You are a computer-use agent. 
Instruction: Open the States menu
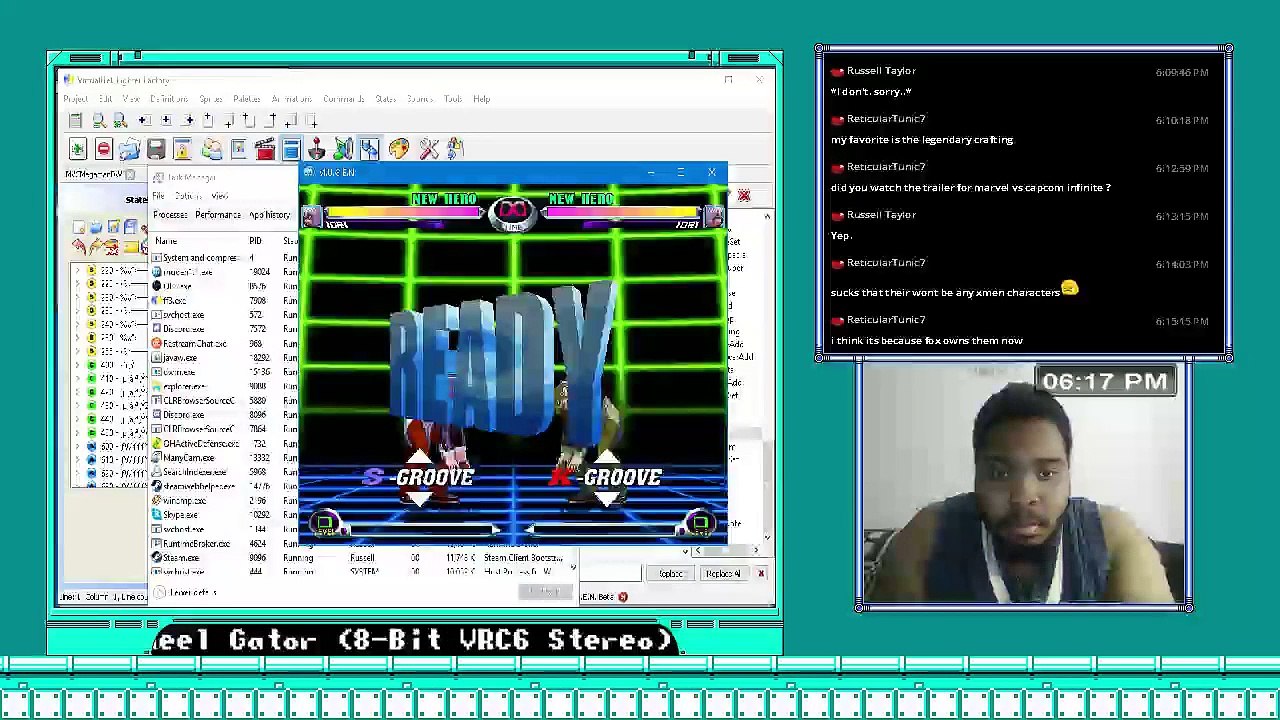385,99
